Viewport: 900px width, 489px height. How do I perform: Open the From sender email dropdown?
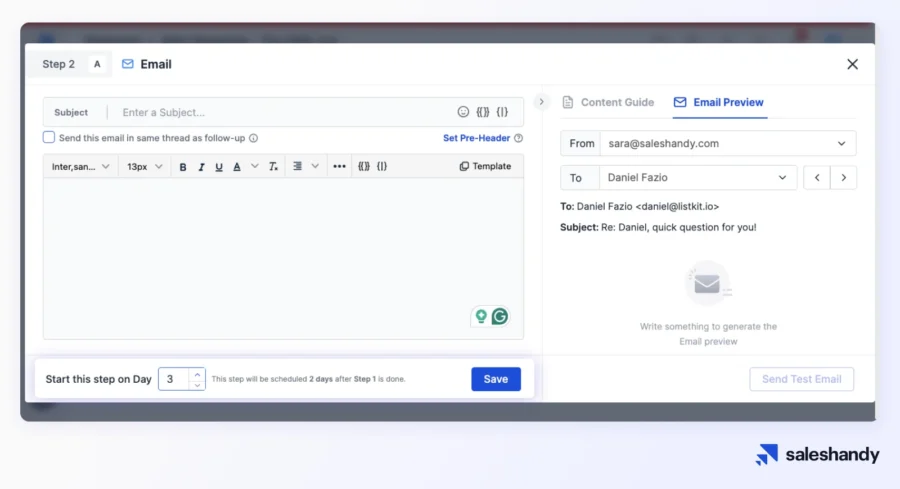point(727,144)
